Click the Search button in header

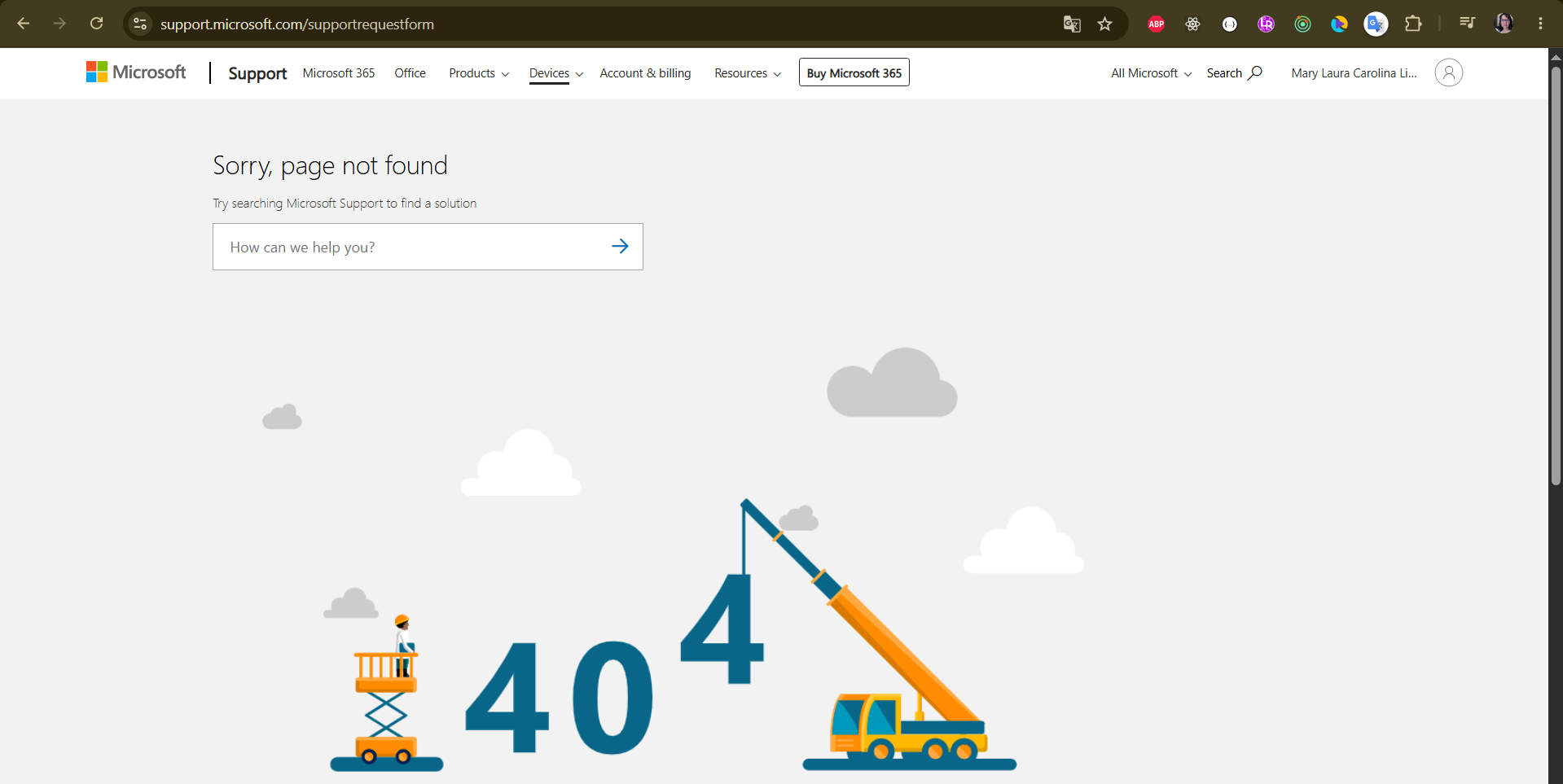point(1235,72)
